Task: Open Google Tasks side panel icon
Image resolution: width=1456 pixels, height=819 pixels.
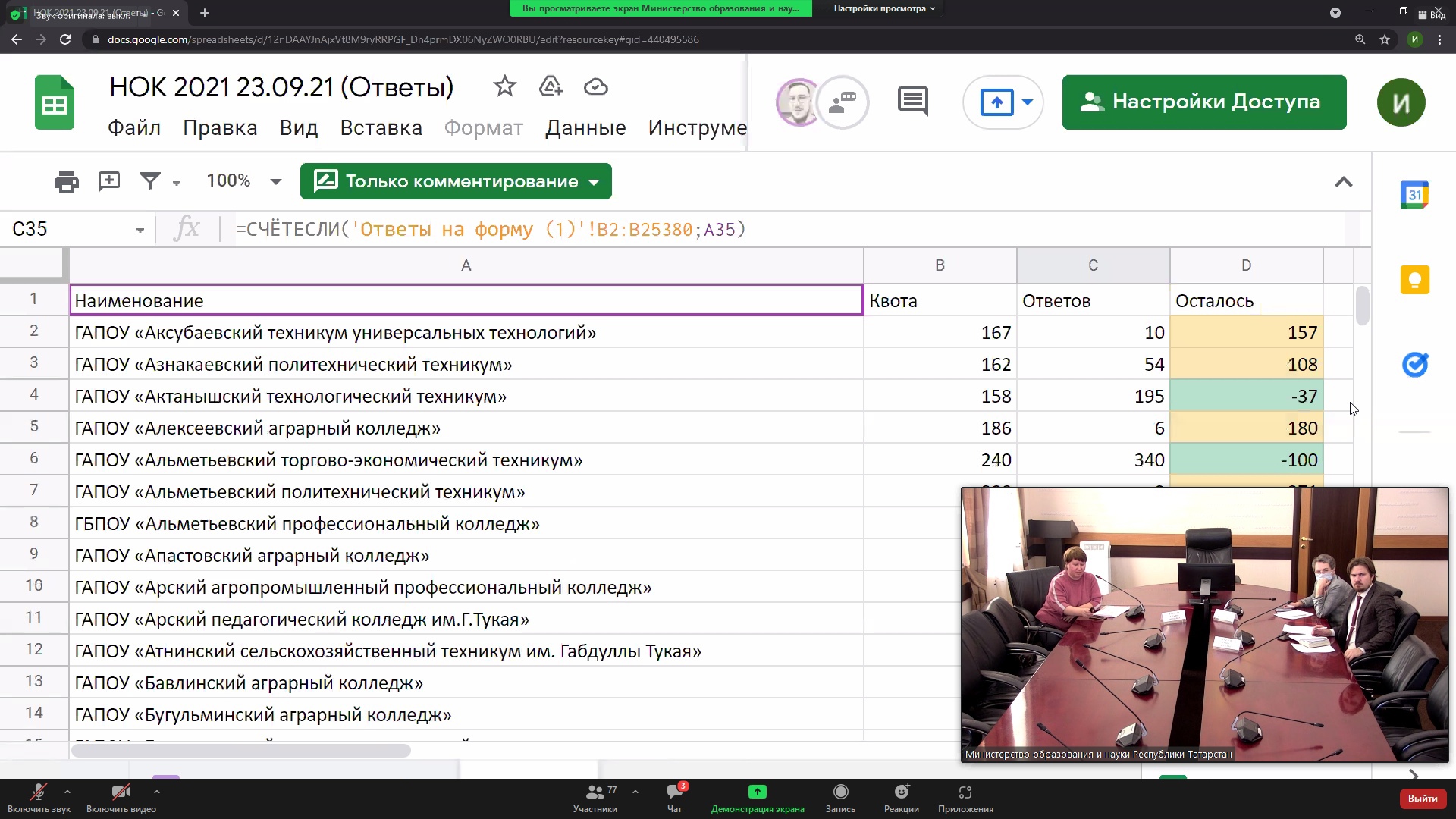Action: tap(1414, 365)
